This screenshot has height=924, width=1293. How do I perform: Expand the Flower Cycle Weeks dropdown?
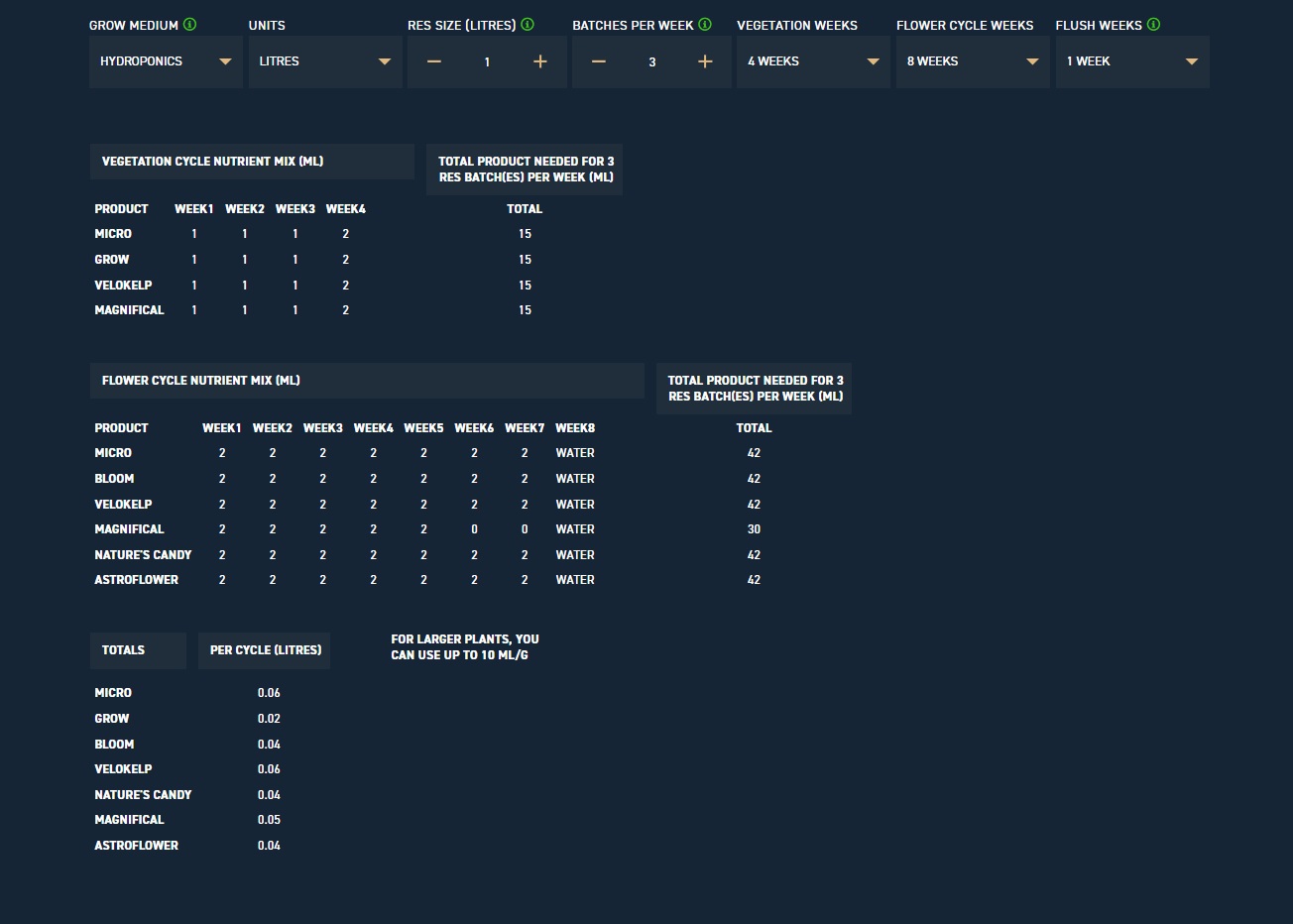973,61
